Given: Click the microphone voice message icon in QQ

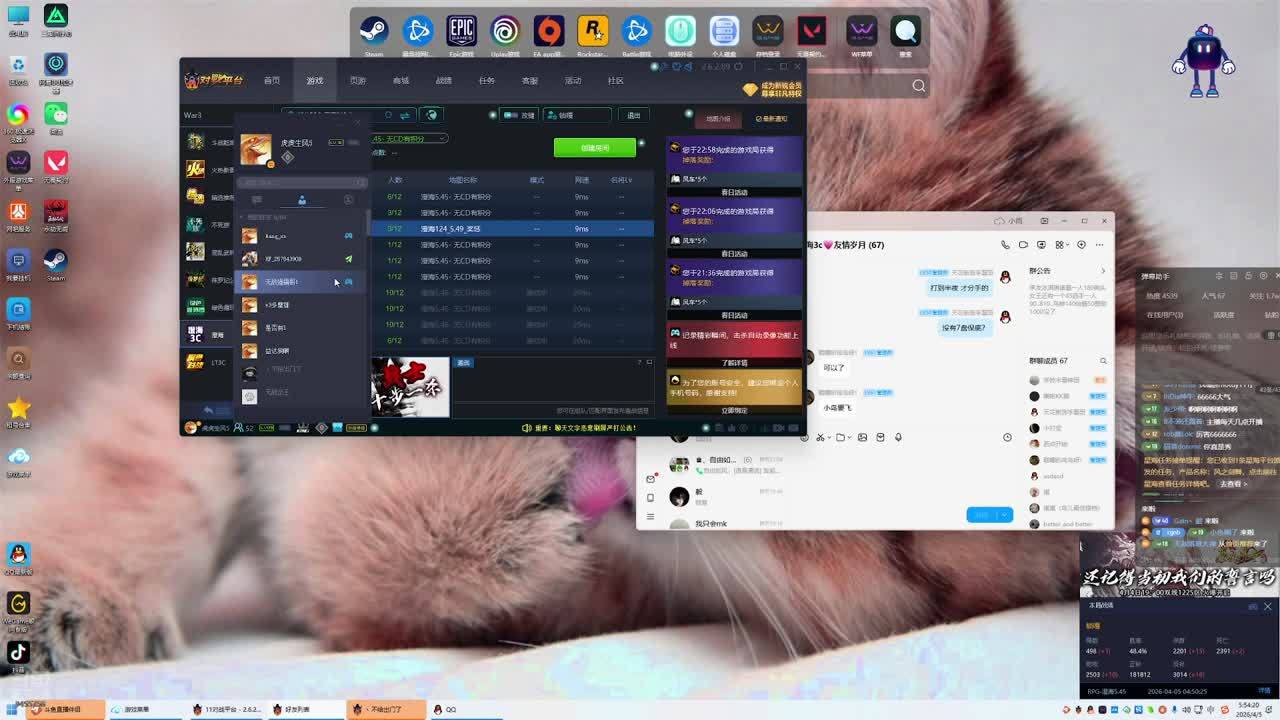Looking at the screenshot, I should pos(898,437).
